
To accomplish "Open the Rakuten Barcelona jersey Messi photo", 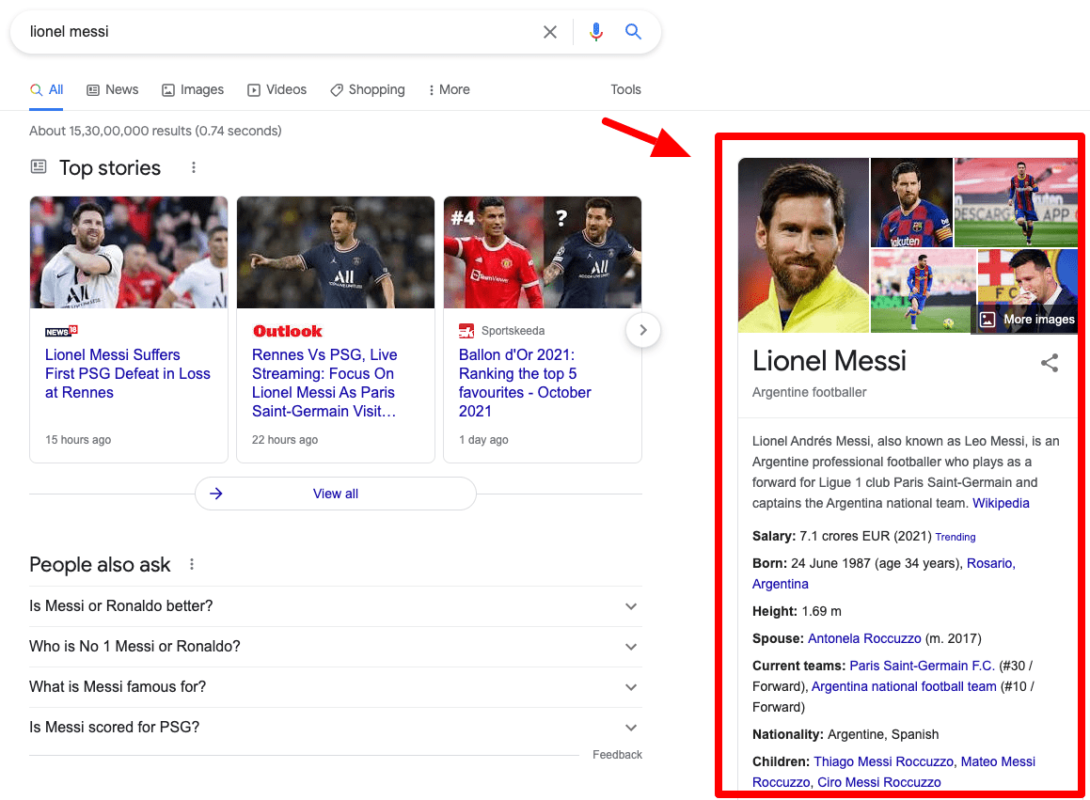I will pyautogui.click(x=911, y=202).
